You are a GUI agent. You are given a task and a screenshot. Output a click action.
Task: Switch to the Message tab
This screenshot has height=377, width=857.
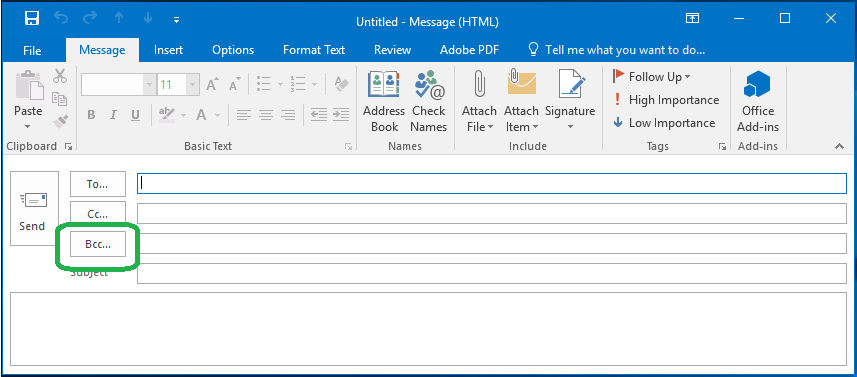(102, 50)
